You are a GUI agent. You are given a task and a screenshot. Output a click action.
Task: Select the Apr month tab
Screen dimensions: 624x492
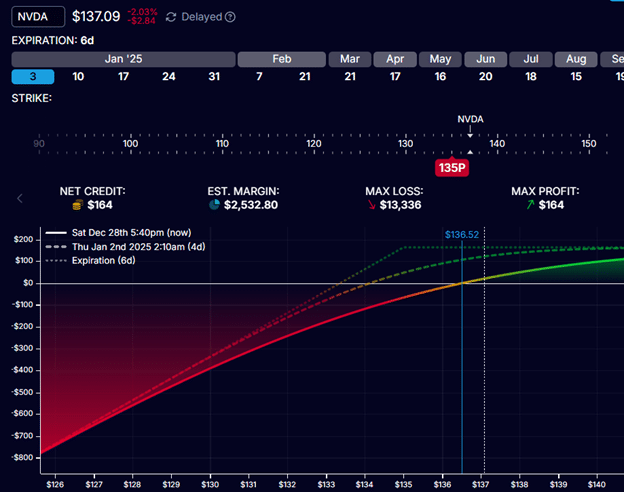[395, 59]
